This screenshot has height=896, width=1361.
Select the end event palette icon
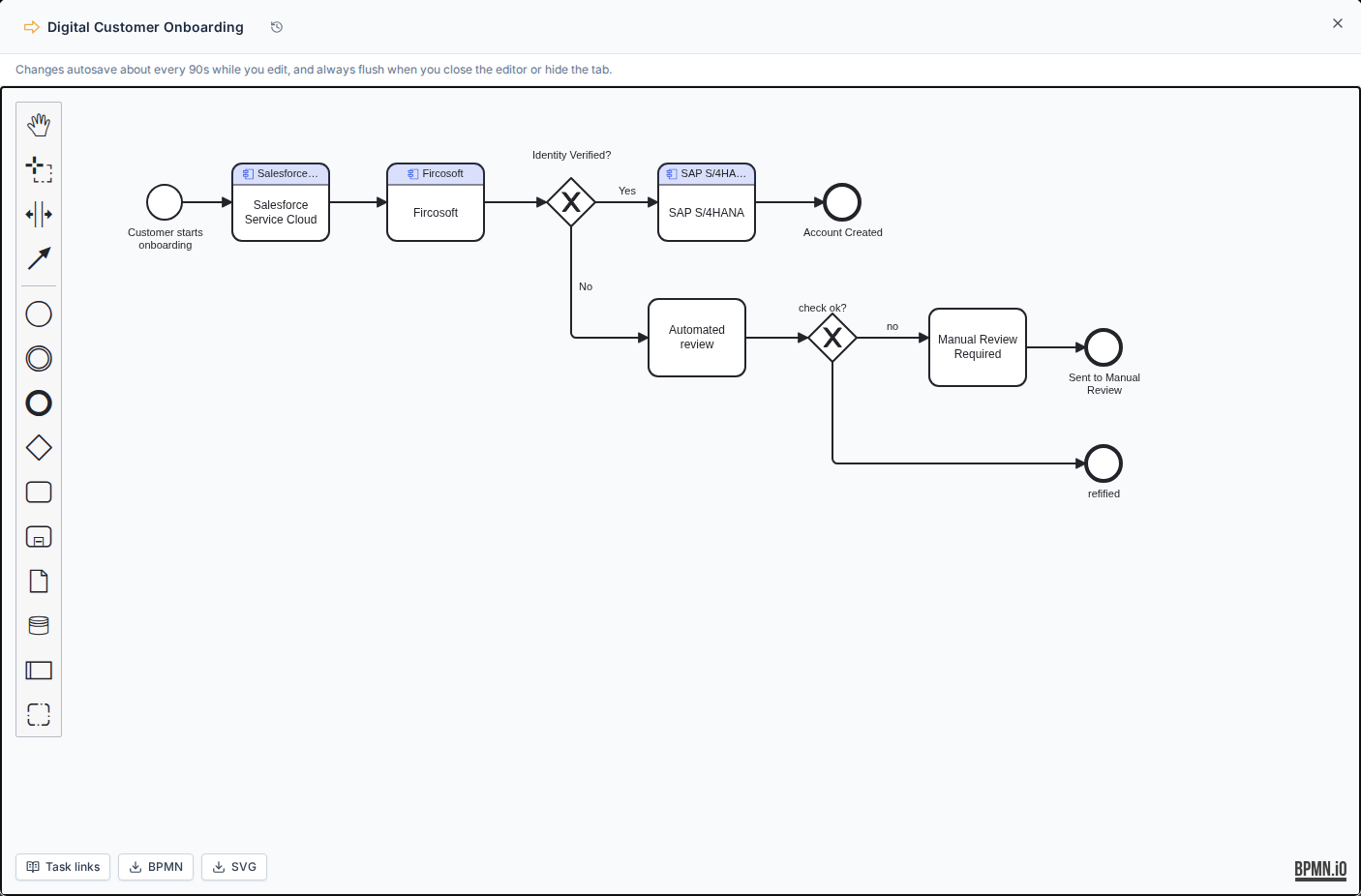39,403
